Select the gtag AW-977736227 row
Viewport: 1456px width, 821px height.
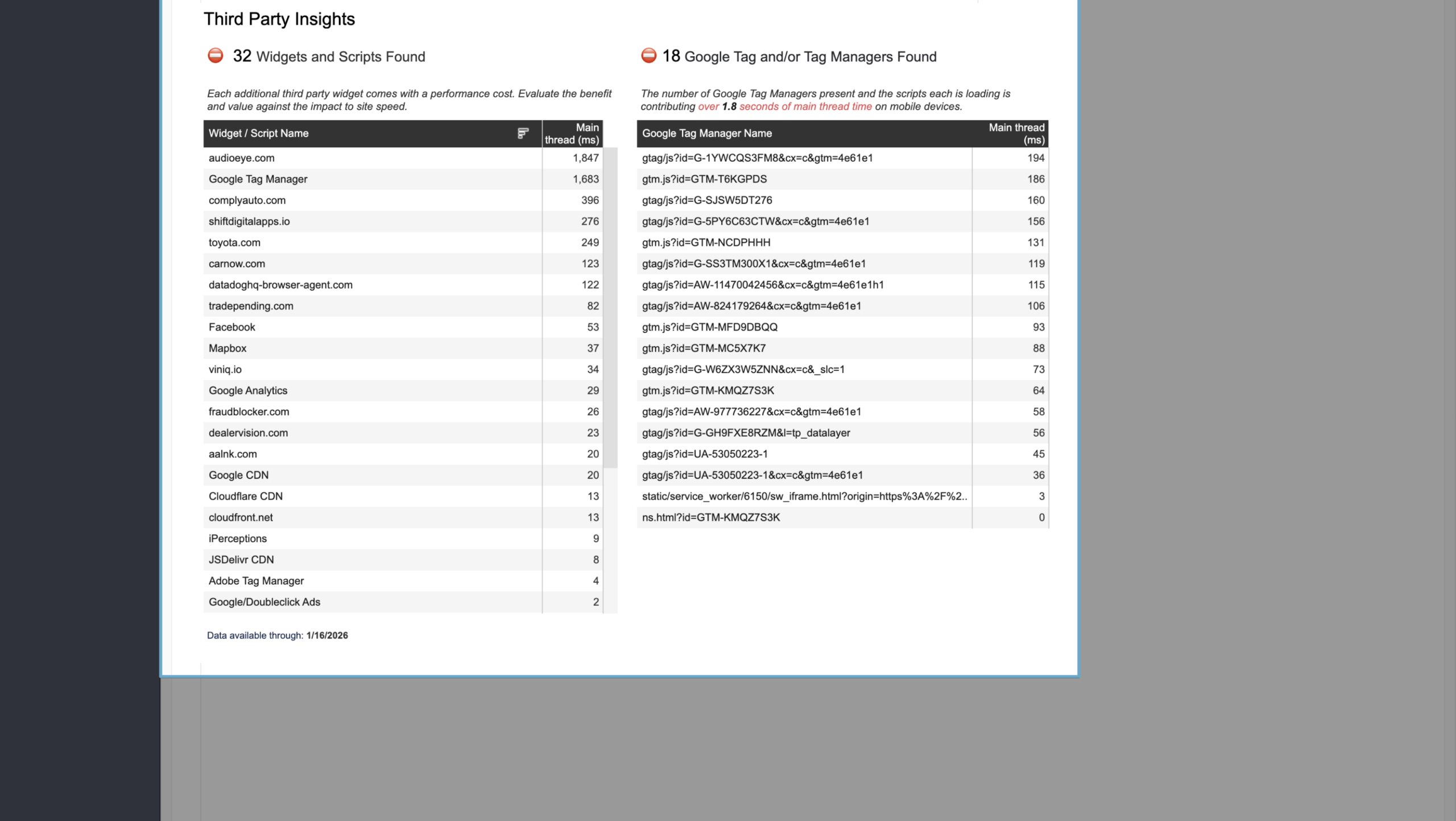[842, 411]
